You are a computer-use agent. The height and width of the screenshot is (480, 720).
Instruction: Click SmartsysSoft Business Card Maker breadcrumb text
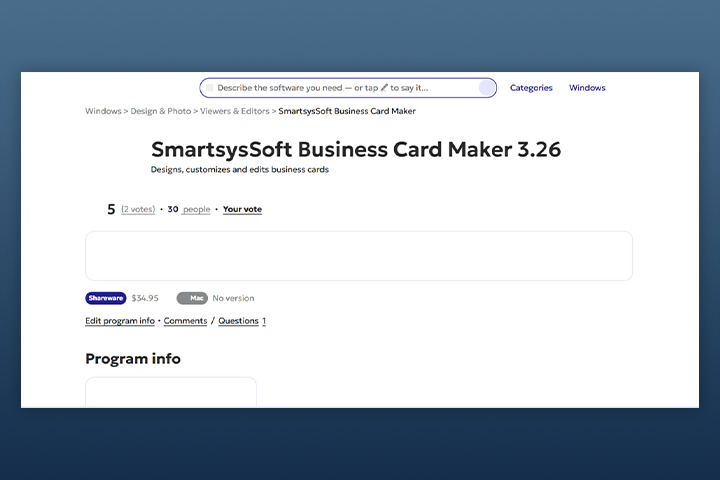pos(347,111)
